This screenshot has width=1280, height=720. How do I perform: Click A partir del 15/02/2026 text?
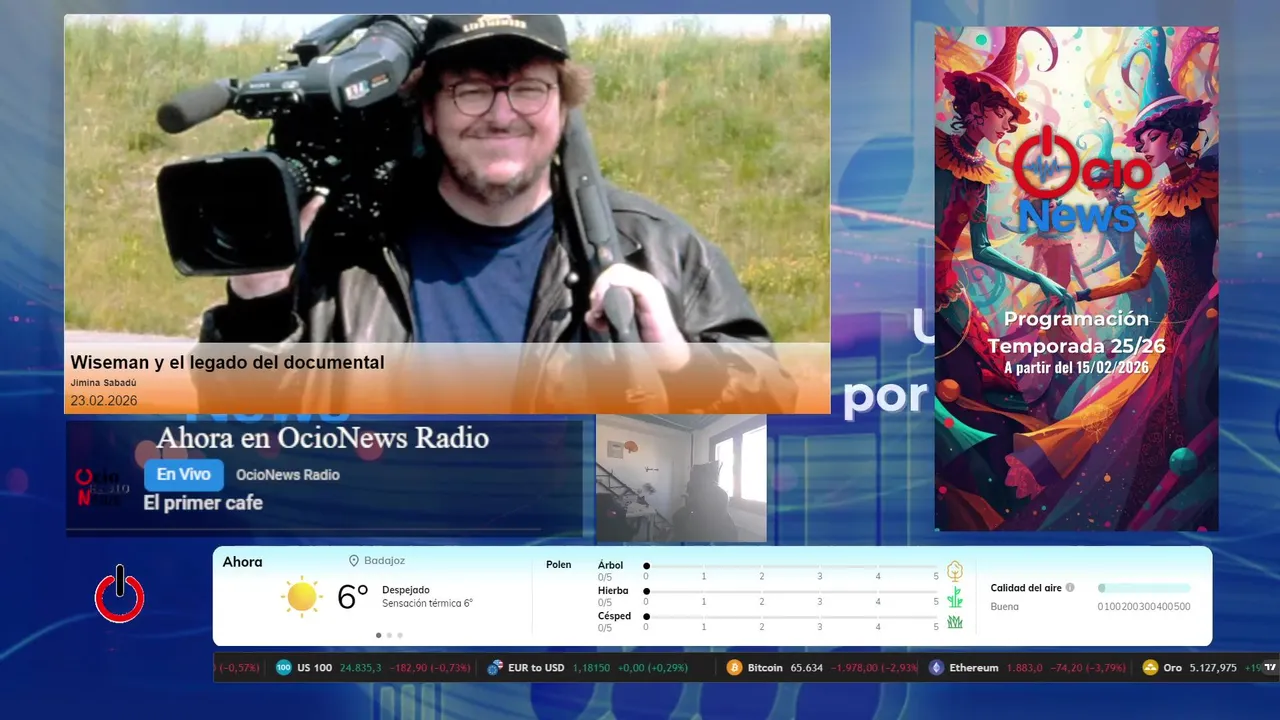coord(1076,367)
